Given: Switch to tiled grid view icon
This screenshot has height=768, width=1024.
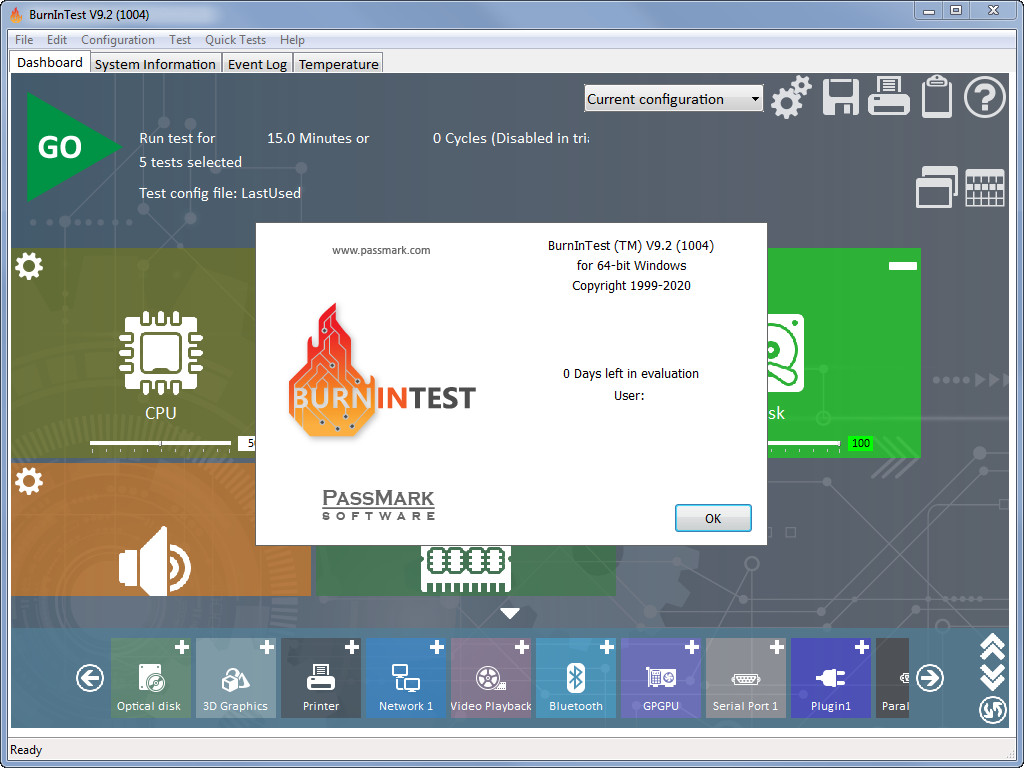Looking at the screenshot, I should (x=984, y=188).
